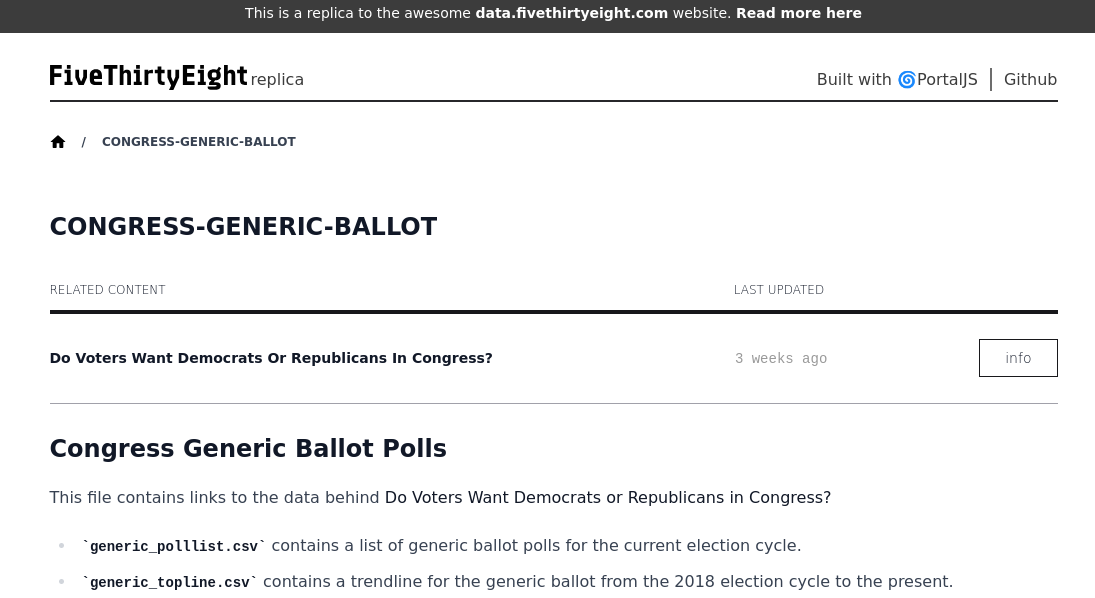Open the FiveThirtyEight logo link
The image size is (1095, 598).
149,77
